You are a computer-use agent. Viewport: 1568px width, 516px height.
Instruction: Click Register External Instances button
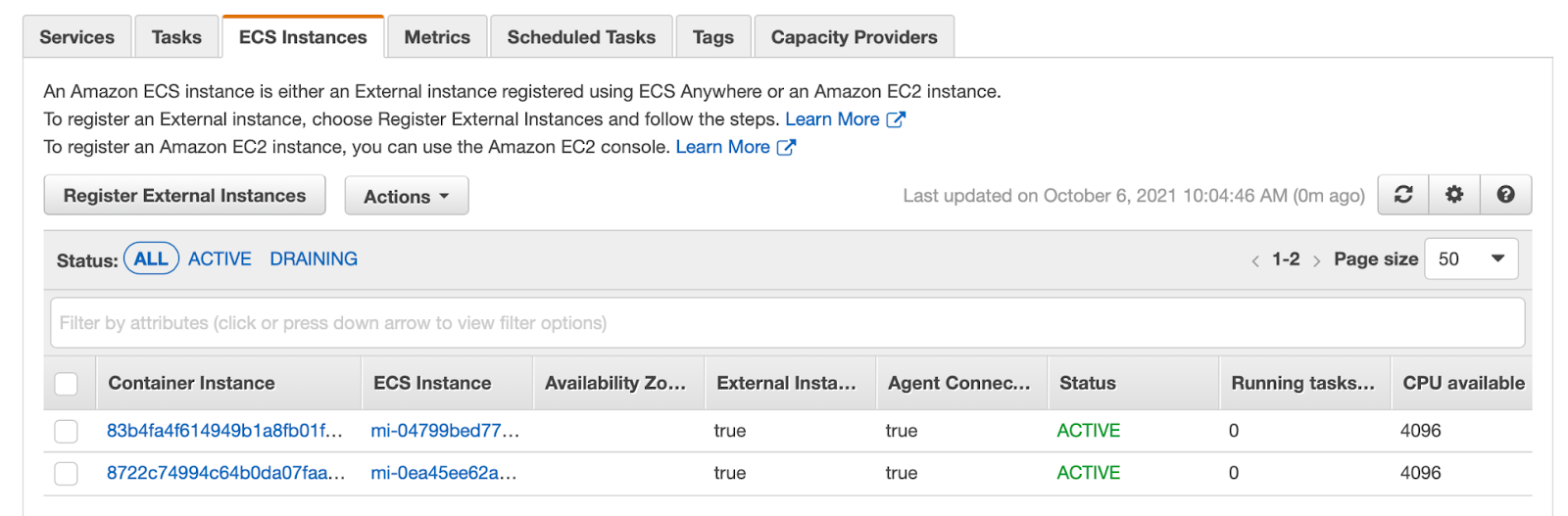click(x=184, y=196)
